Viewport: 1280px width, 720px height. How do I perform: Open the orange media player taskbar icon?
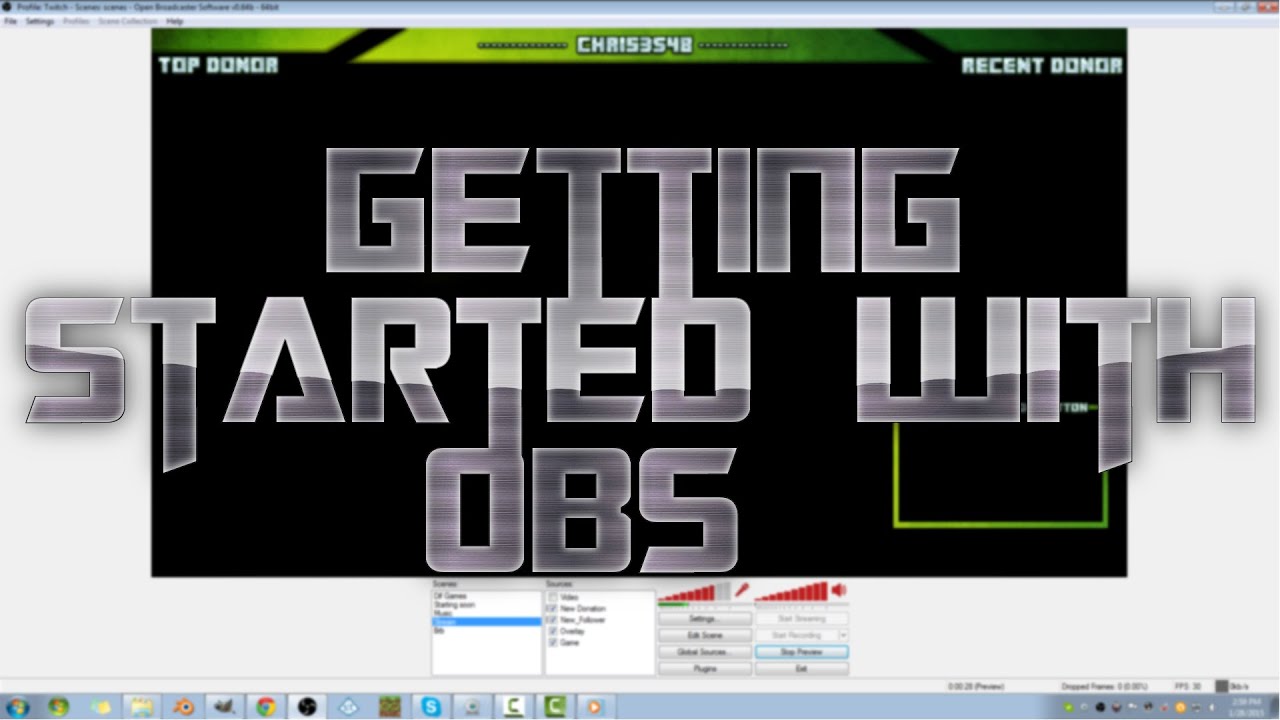(x=595, y=707)
